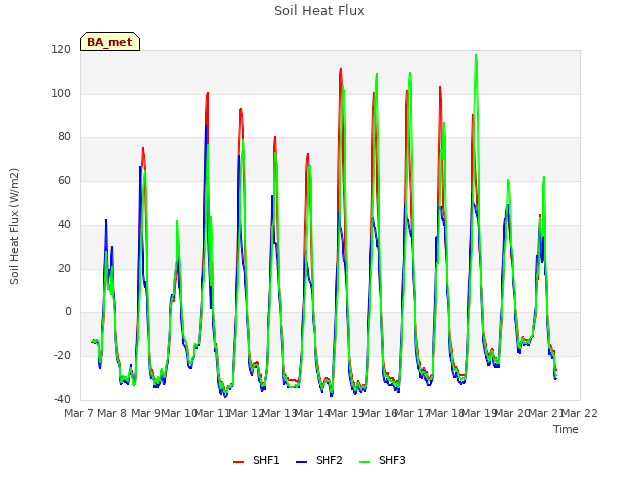640x480 pixels.
Task: Click the Mar 12 x-axis date label
Action: pos(246,413)
